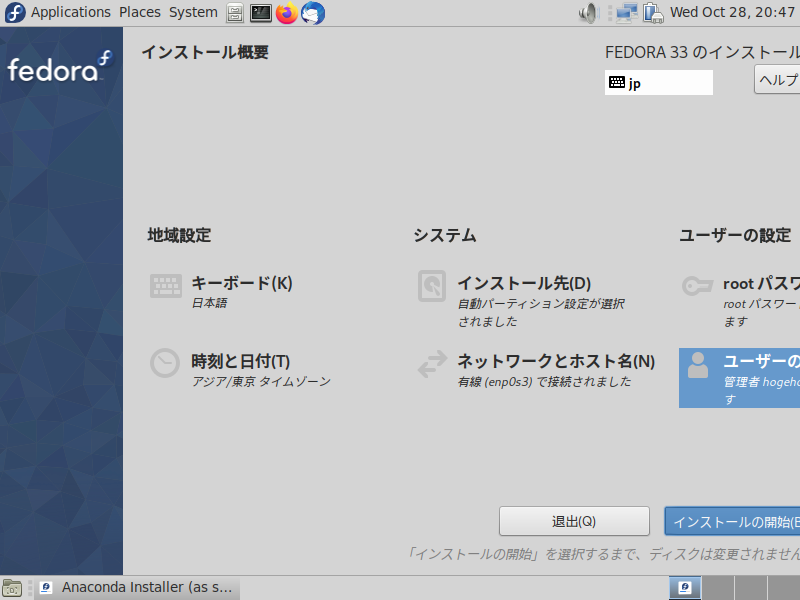Select Anaconda Installer taskbar entry

137,587
